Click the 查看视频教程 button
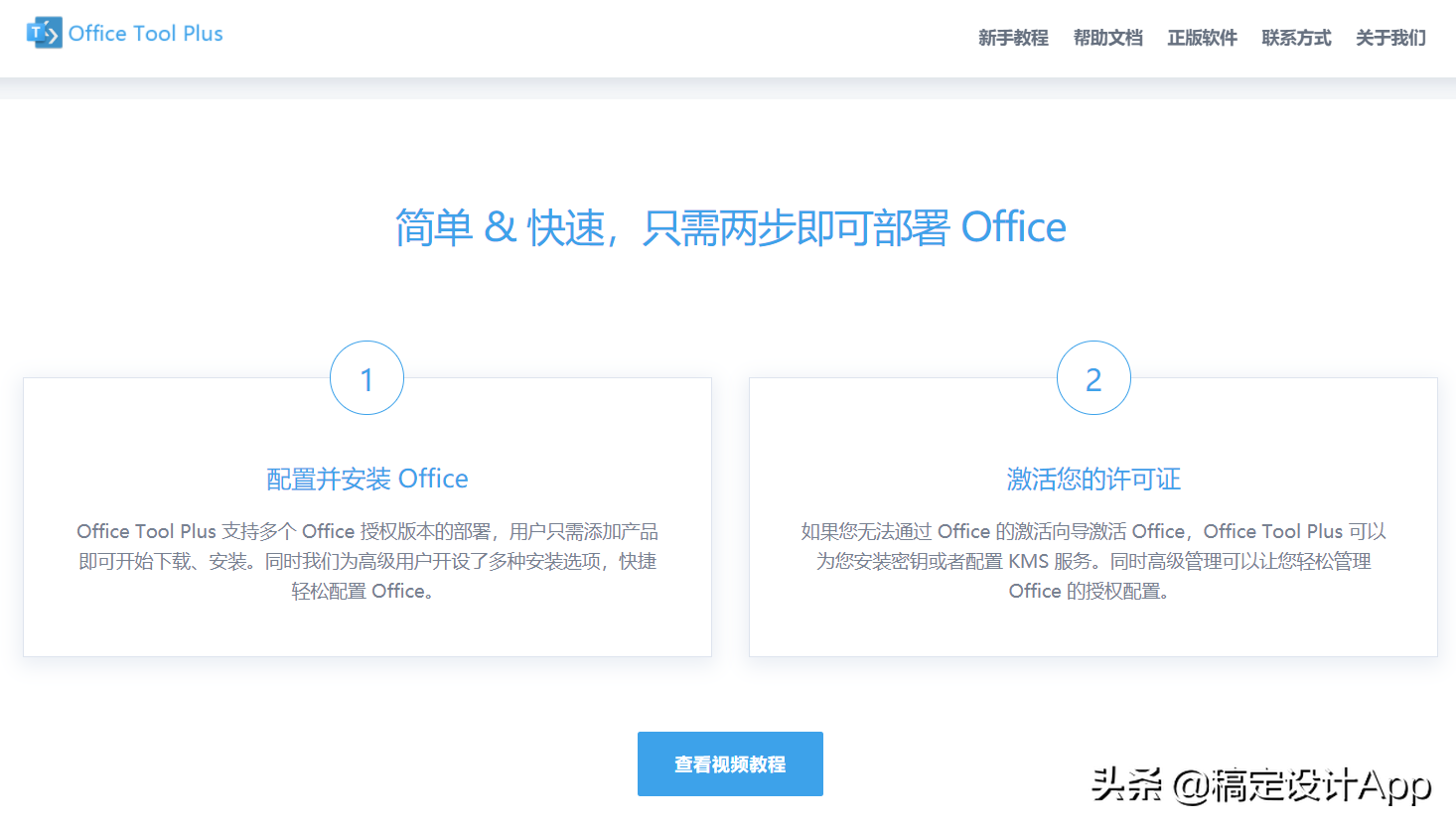 point(730,763)
